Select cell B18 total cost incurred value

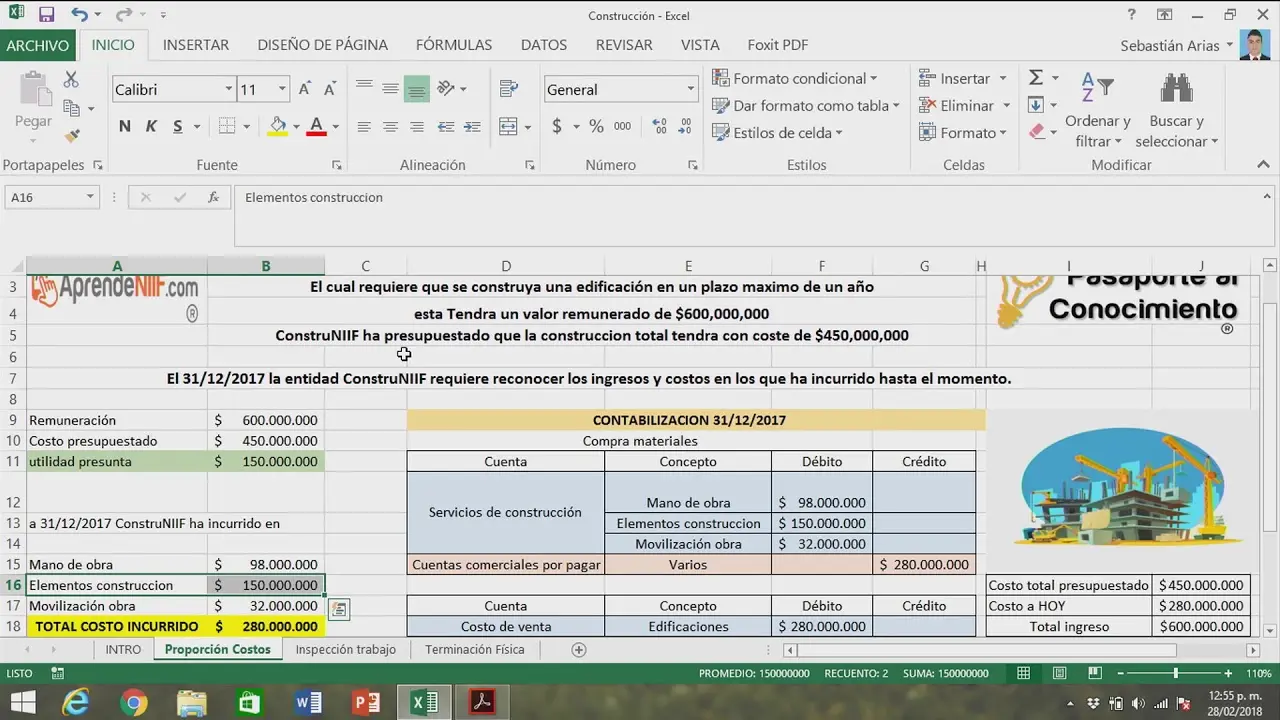266,627
